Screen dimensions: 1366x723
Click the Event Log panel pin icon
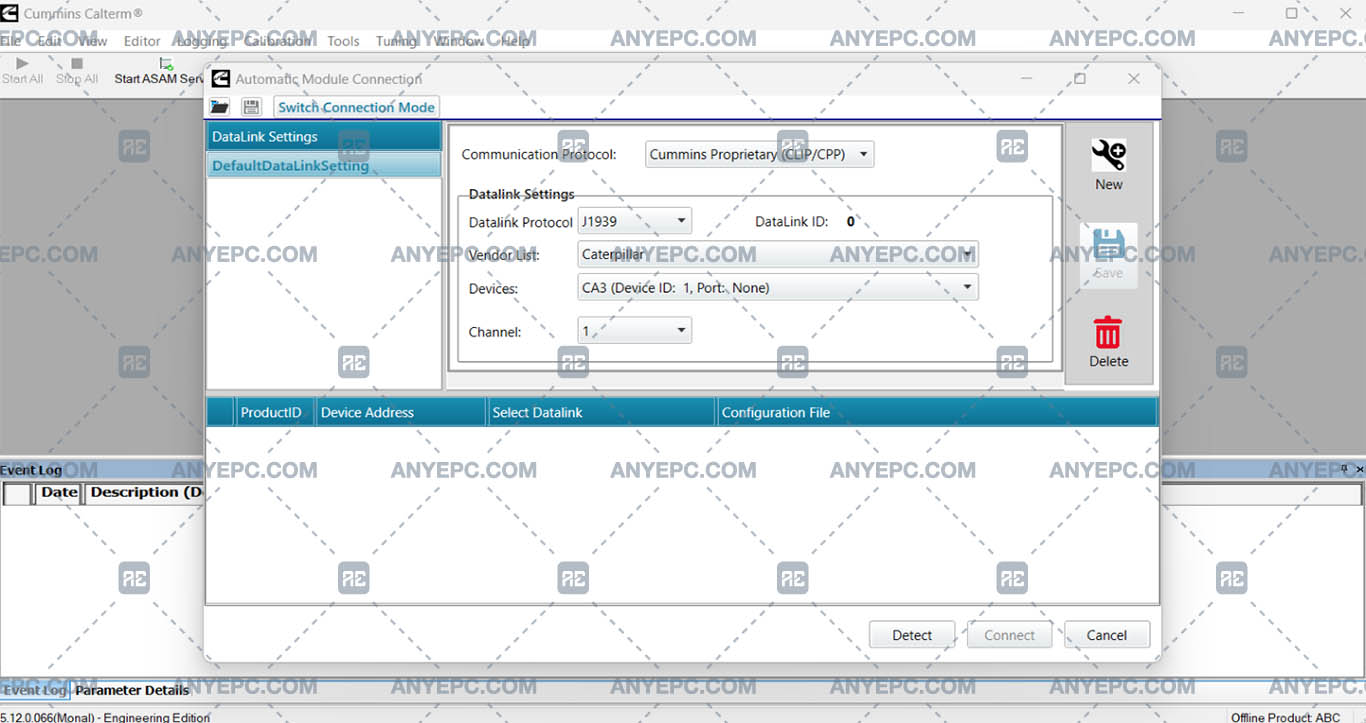click(x=1345, y=469)
